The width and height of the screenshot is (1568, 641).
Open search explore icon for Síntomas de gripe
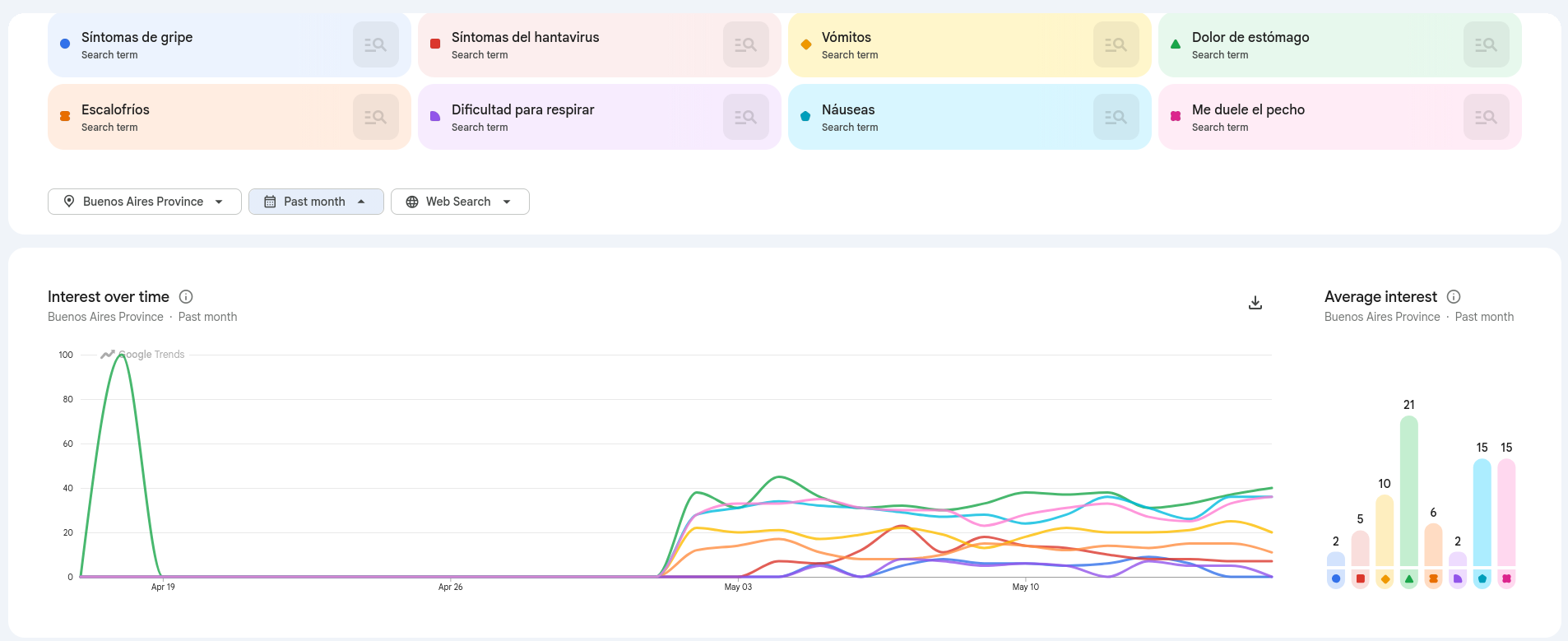click(376, 44)
